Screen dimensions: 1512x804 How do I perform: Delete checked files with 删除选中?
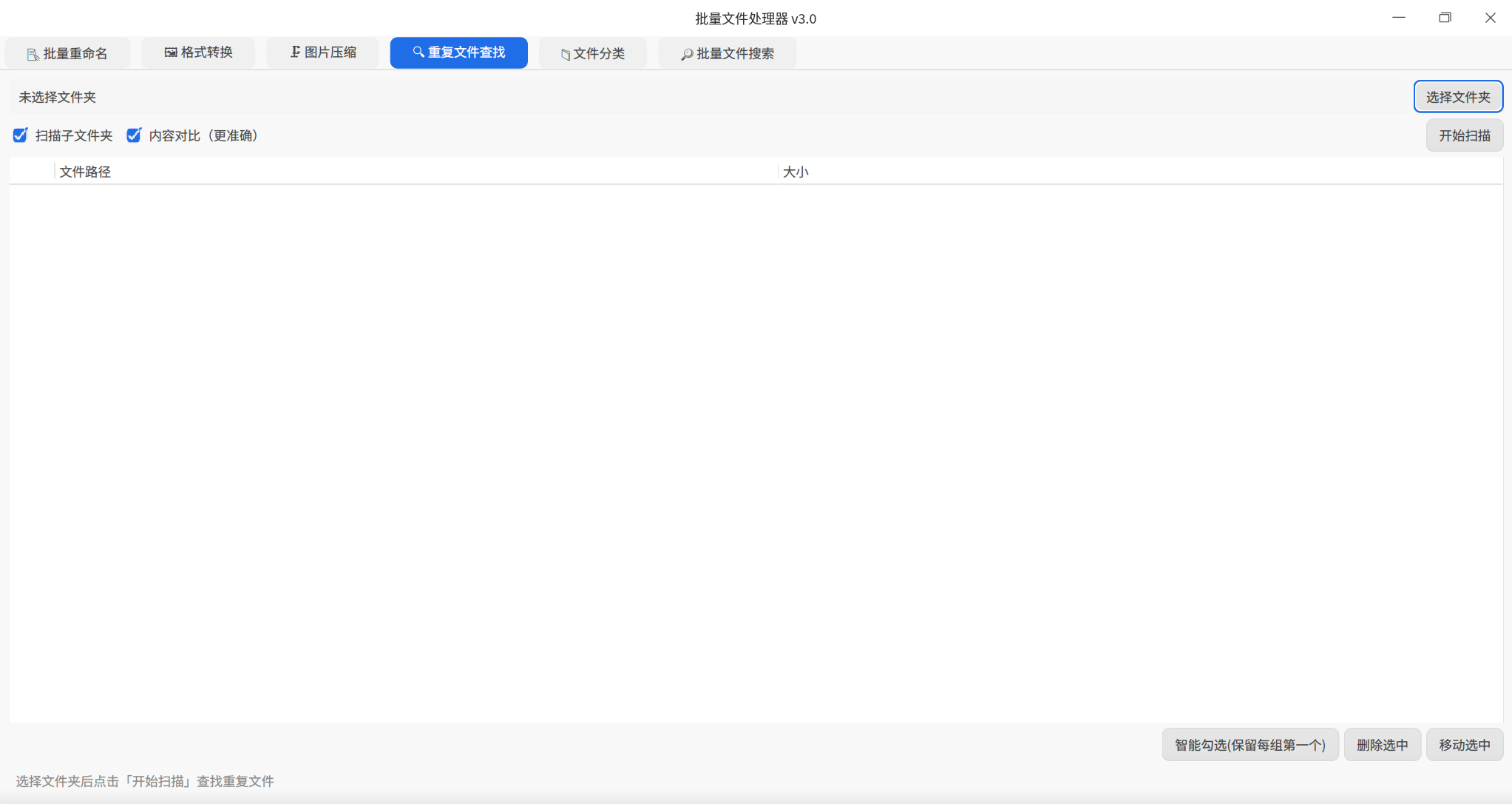click(1383, 745)
